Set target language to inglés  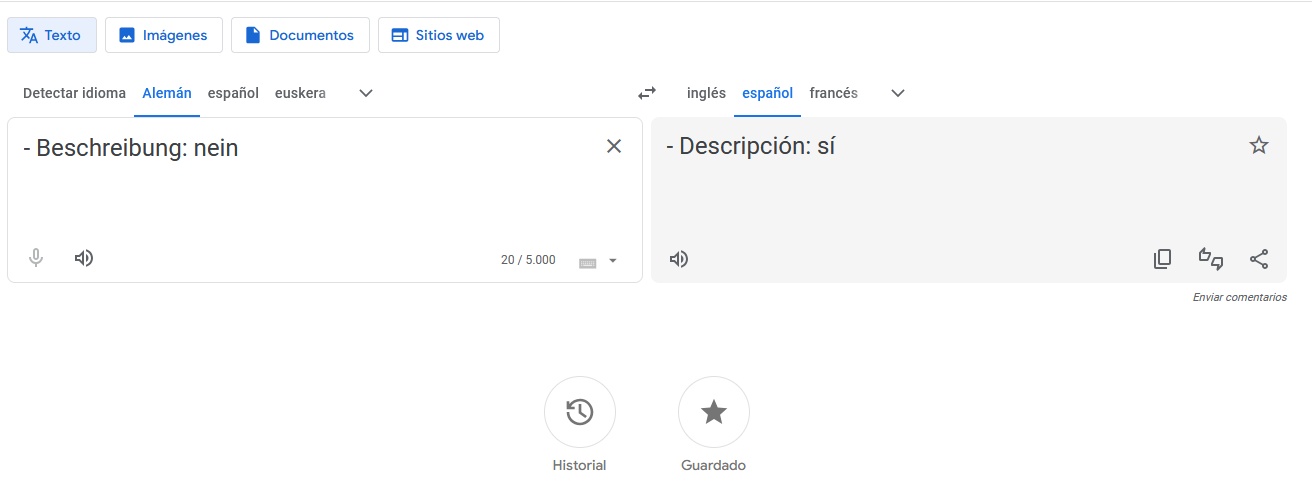(706, 93)
